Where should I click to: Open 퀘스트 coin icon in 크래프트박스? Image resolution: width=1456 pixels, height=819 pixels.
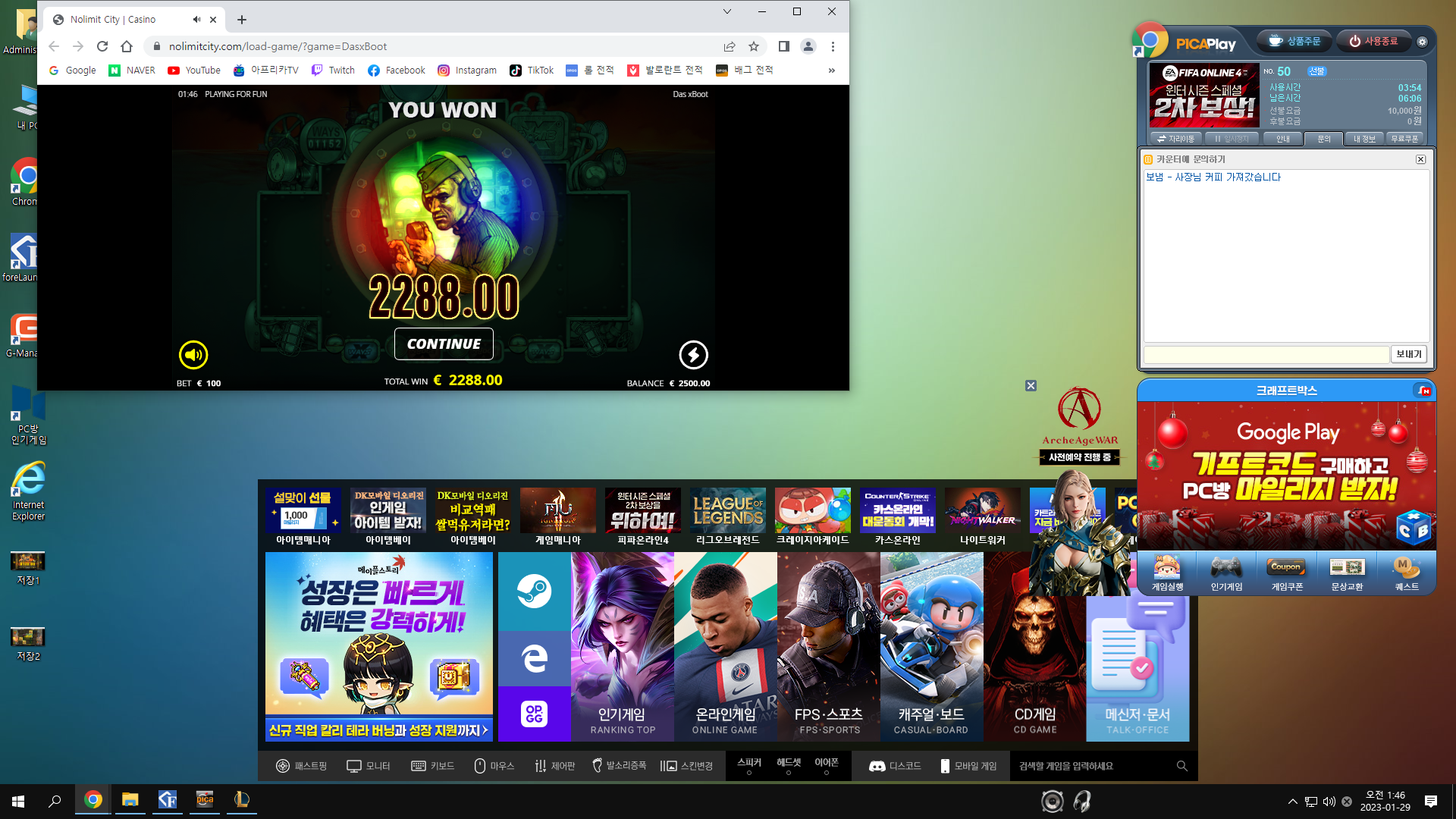click(x=1407, y=573)
